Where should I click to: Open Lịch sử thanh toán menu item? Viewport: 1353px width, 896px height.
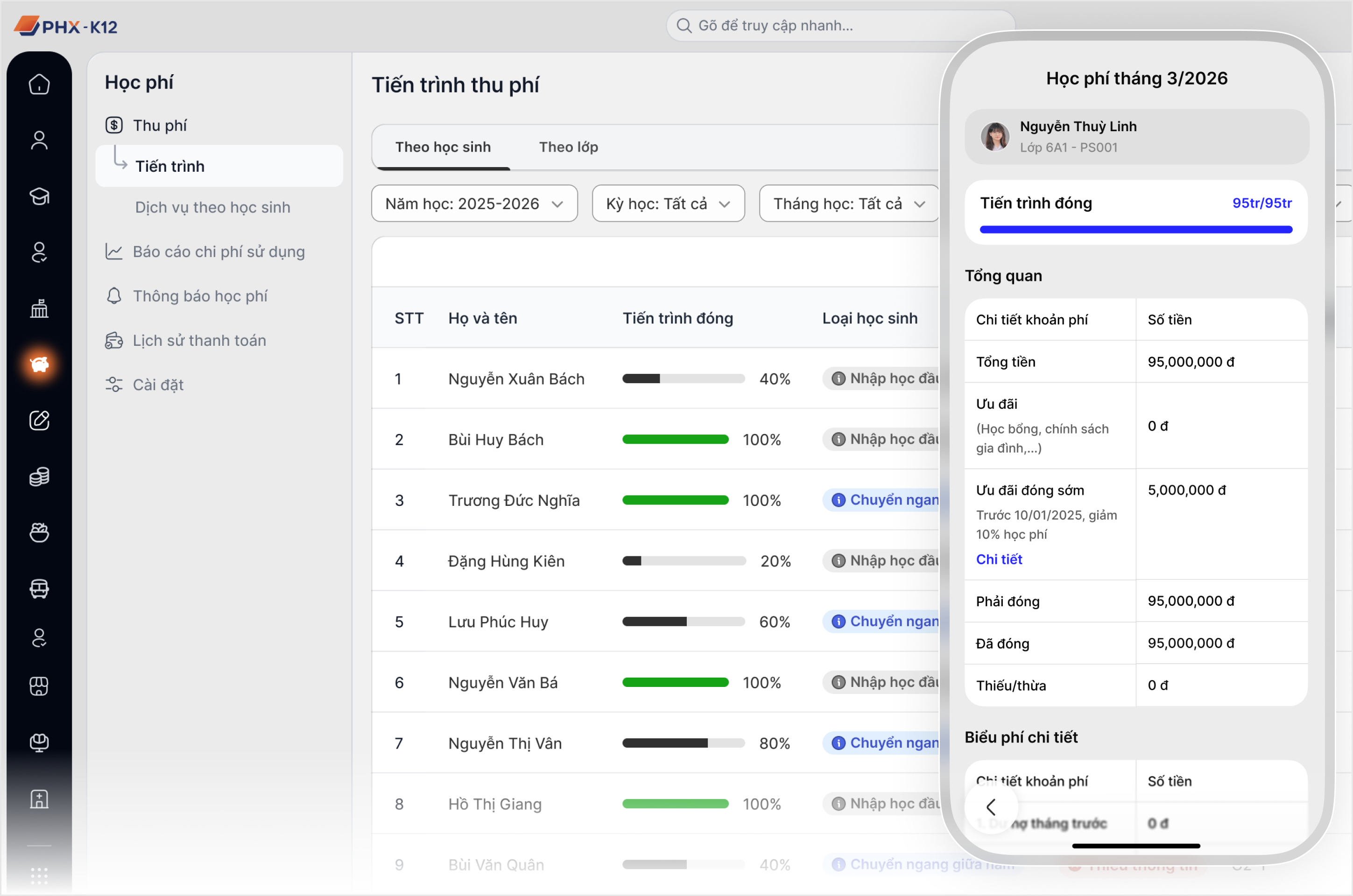pyautogui.click(x=199, y=340)
